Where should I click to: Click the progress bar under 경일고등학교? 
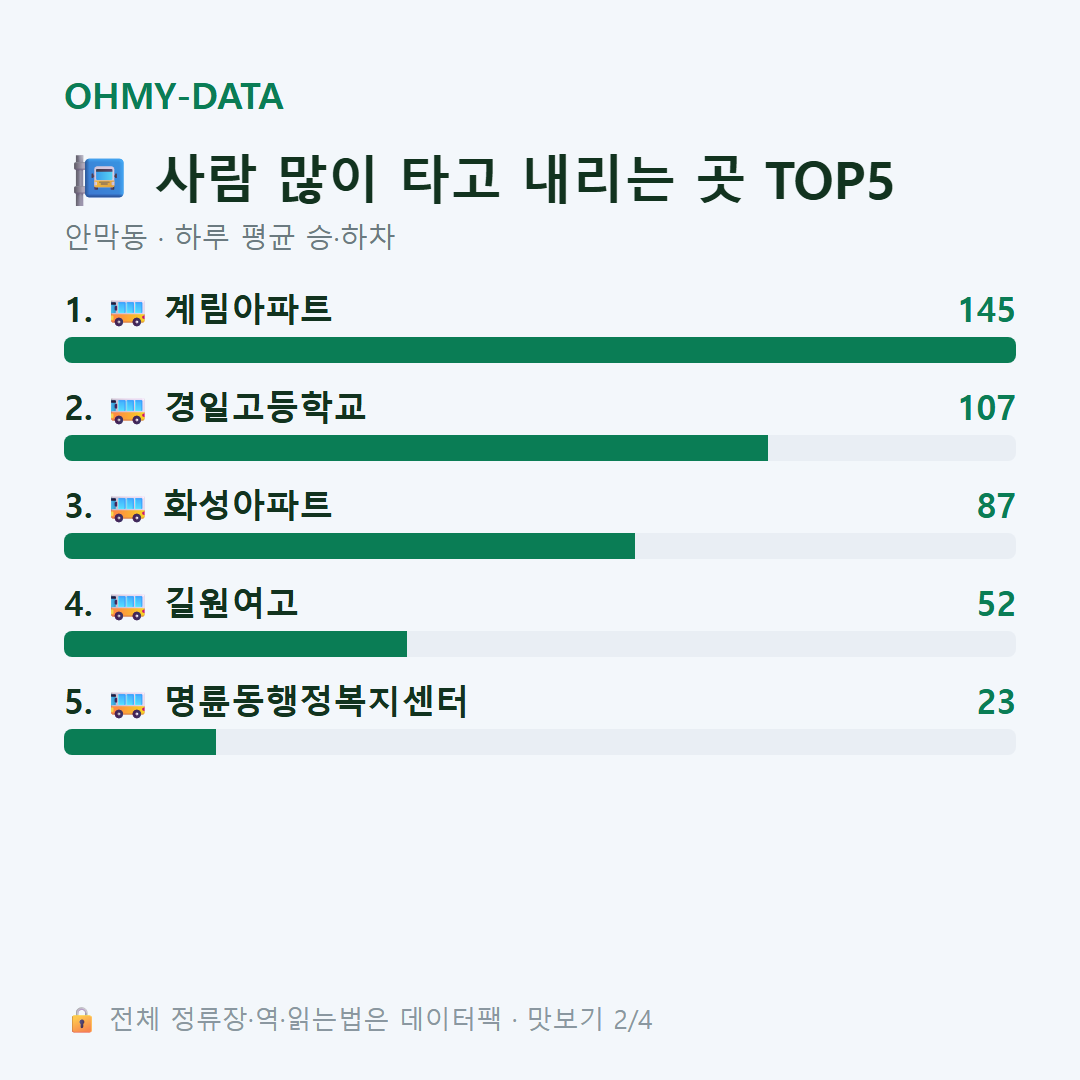coord(540,448)
